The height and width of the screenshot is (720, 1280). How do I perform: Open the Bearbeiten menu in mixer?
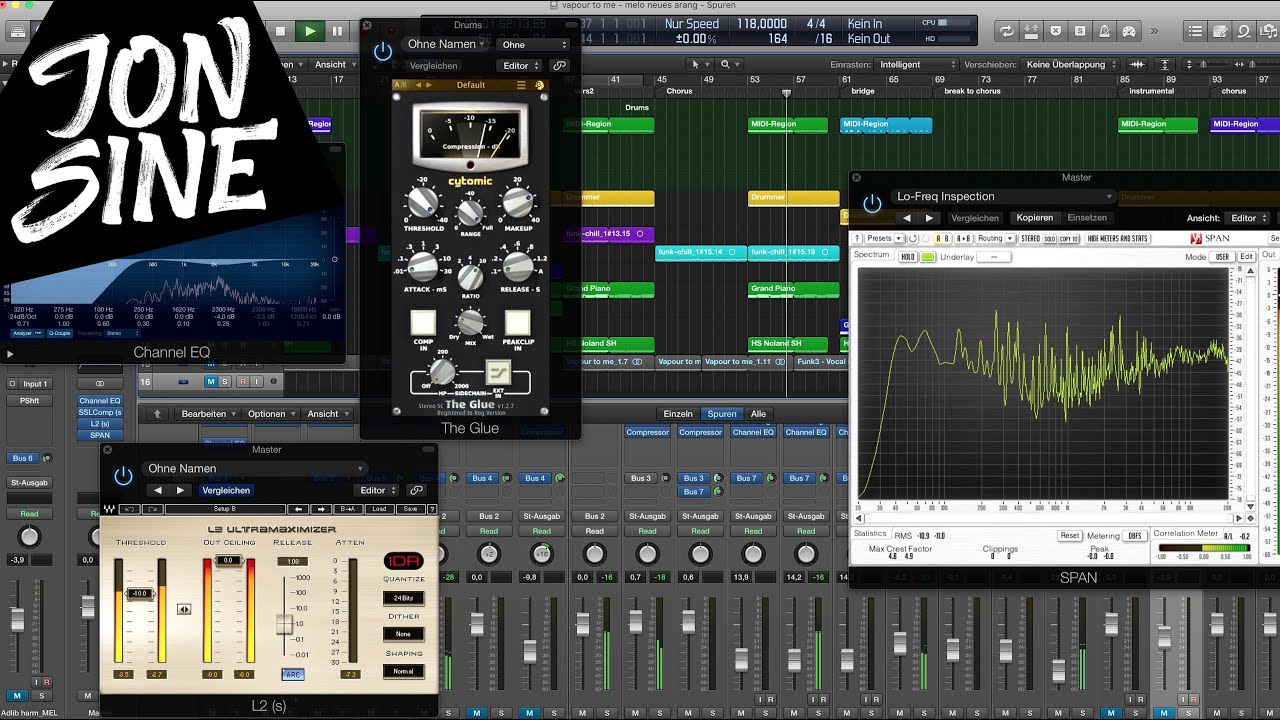pos(208,414)
